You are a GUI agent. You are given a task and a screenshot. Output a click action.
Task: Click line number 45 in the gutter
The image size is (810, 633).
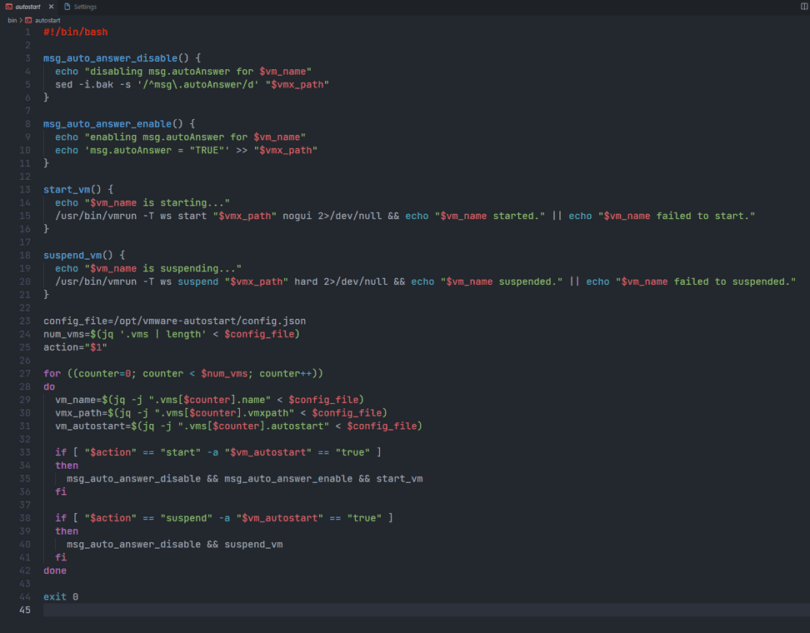click(x=26, y=609)
